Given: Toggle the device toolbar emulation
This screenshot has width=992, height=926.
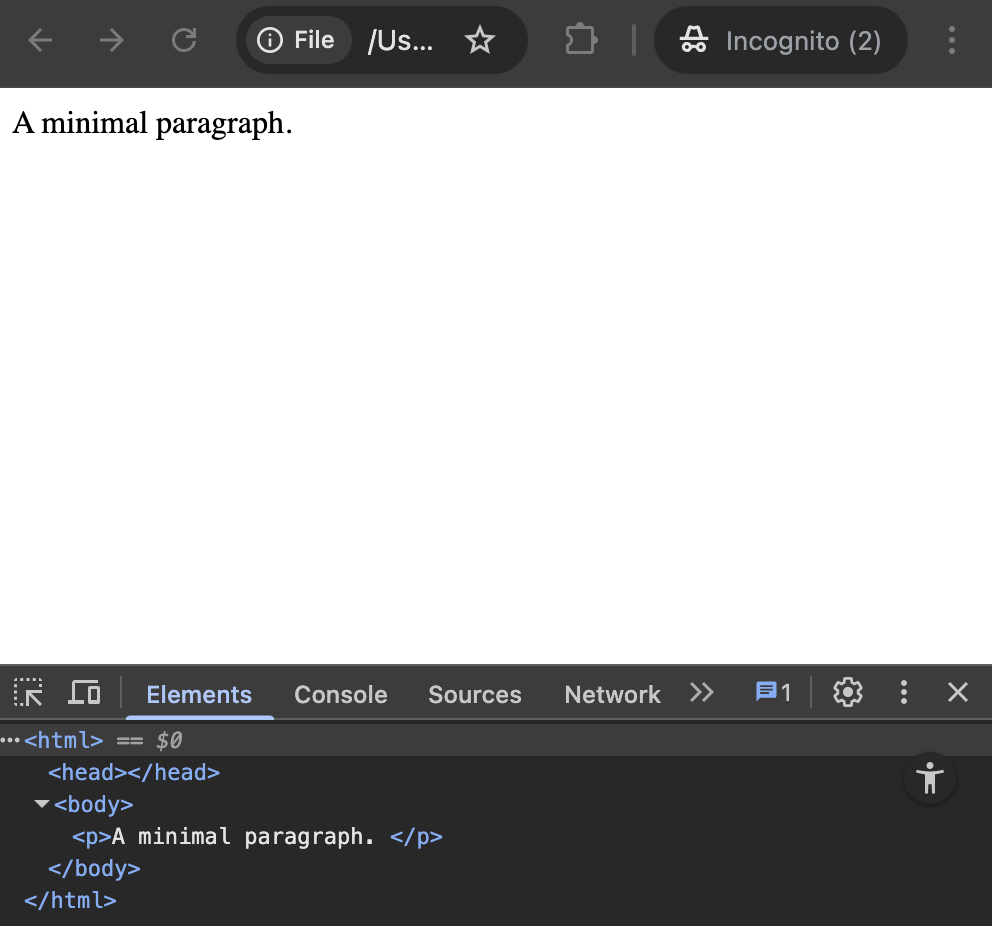Looking at the screenshot, I should coord(85,692).
